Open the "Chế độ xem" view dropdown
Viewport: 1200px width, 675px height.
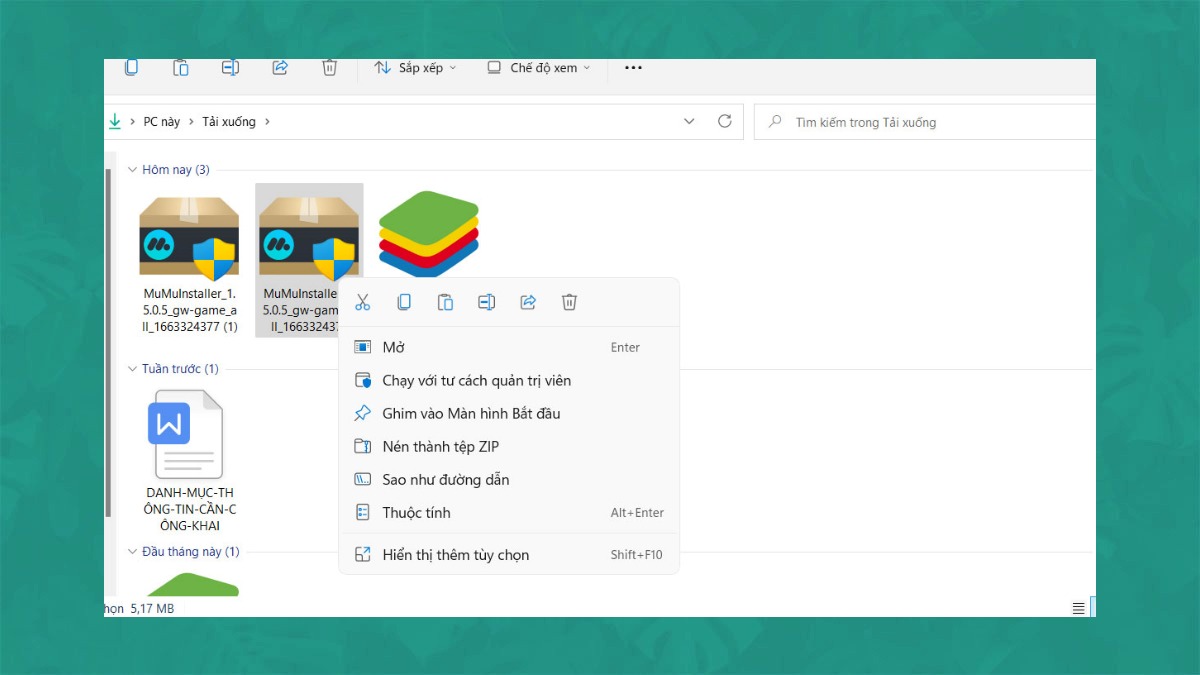coord(538,68)
